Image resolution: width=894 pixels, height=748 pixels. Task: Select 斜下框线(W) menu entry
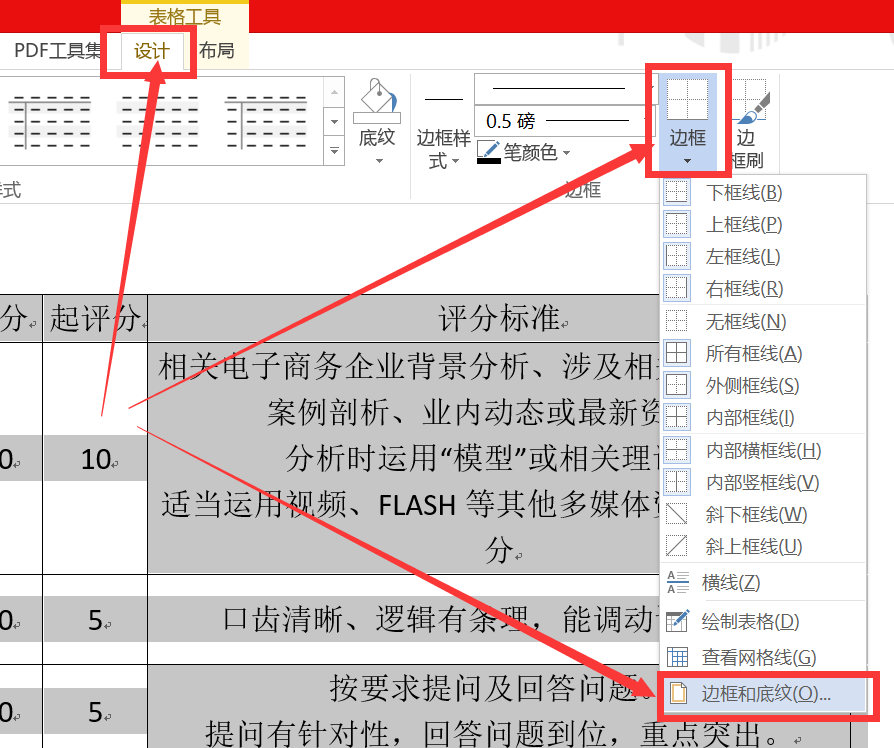tap(763, 514)
